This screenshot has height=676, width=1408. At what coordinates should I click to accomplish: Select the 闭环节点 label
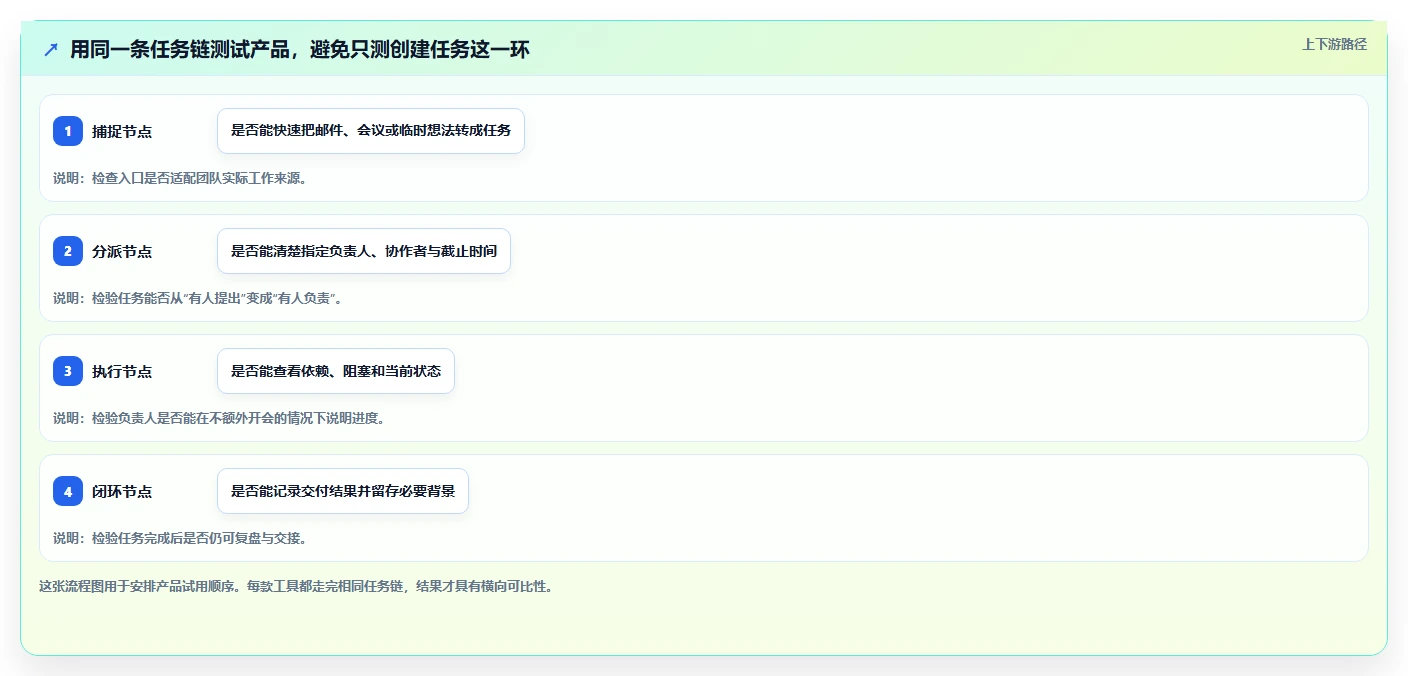tap(122, 491)
